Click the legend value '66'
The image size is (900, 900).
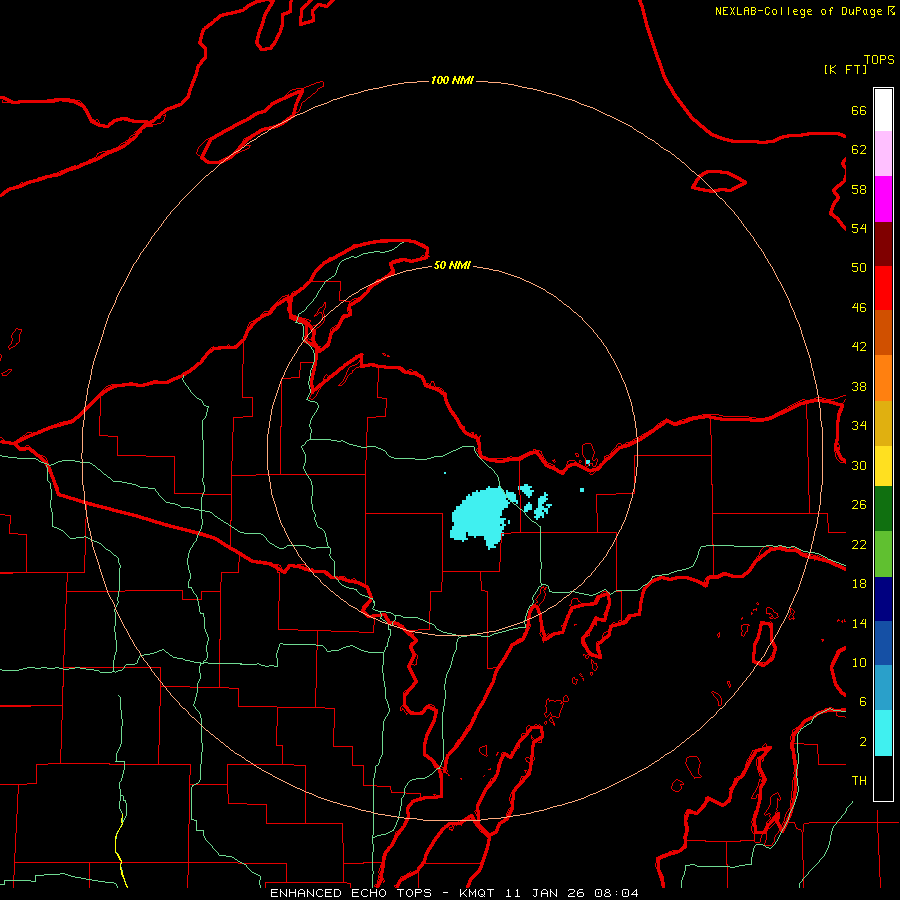point(859,110)
